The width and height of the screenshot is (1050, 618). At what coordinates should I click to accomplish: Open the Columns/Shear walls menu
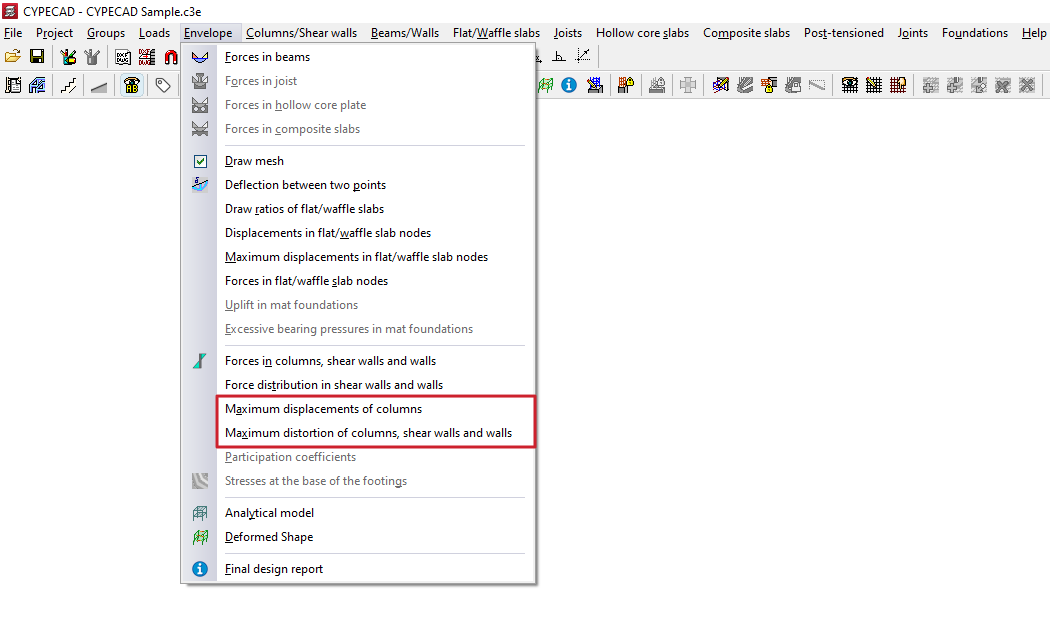pos(301,33)
